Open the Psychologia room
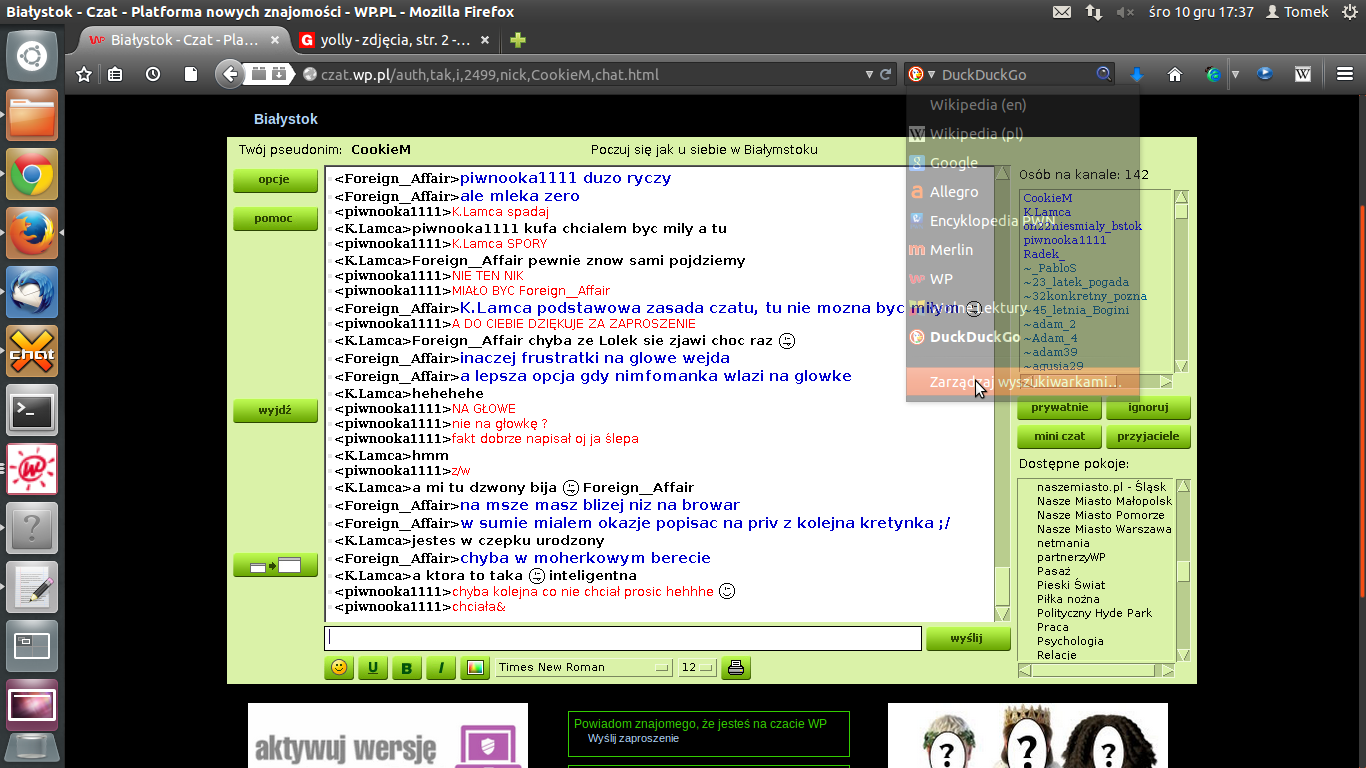 pos(1070,641)
